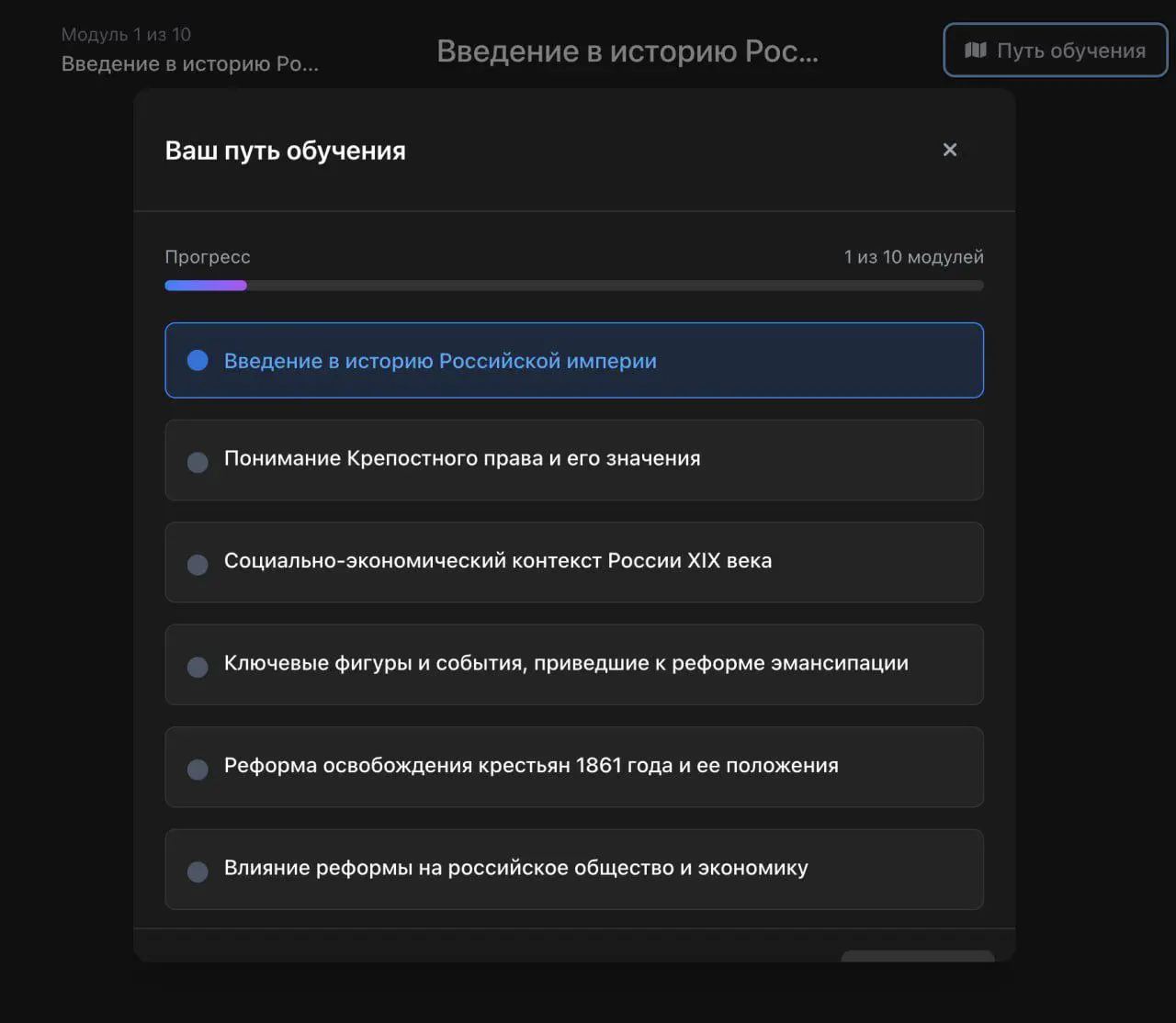Toggle the circle beside Социально-экономический контекст module
The width and height of the screenshot is (1176, 1023).
click(198, 564)
